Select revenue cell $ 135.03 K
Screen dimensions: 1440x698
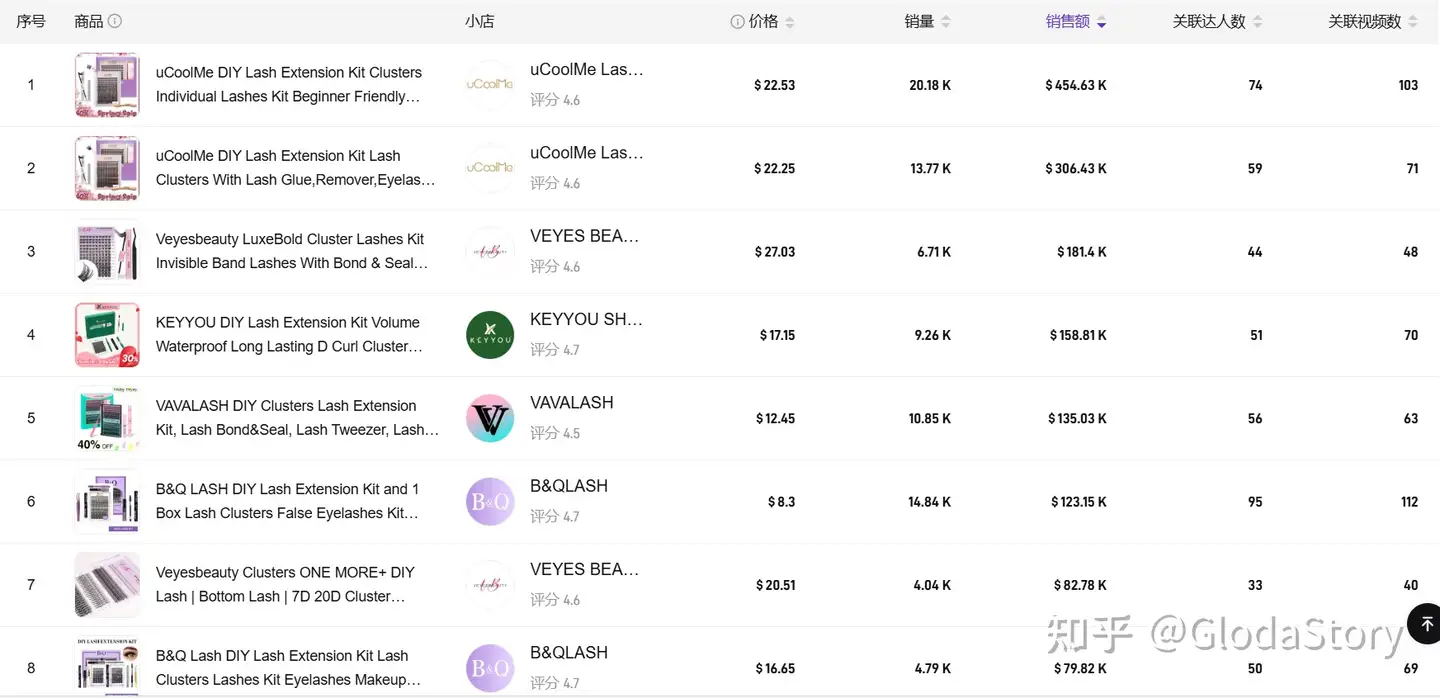tap(1077, 419)
